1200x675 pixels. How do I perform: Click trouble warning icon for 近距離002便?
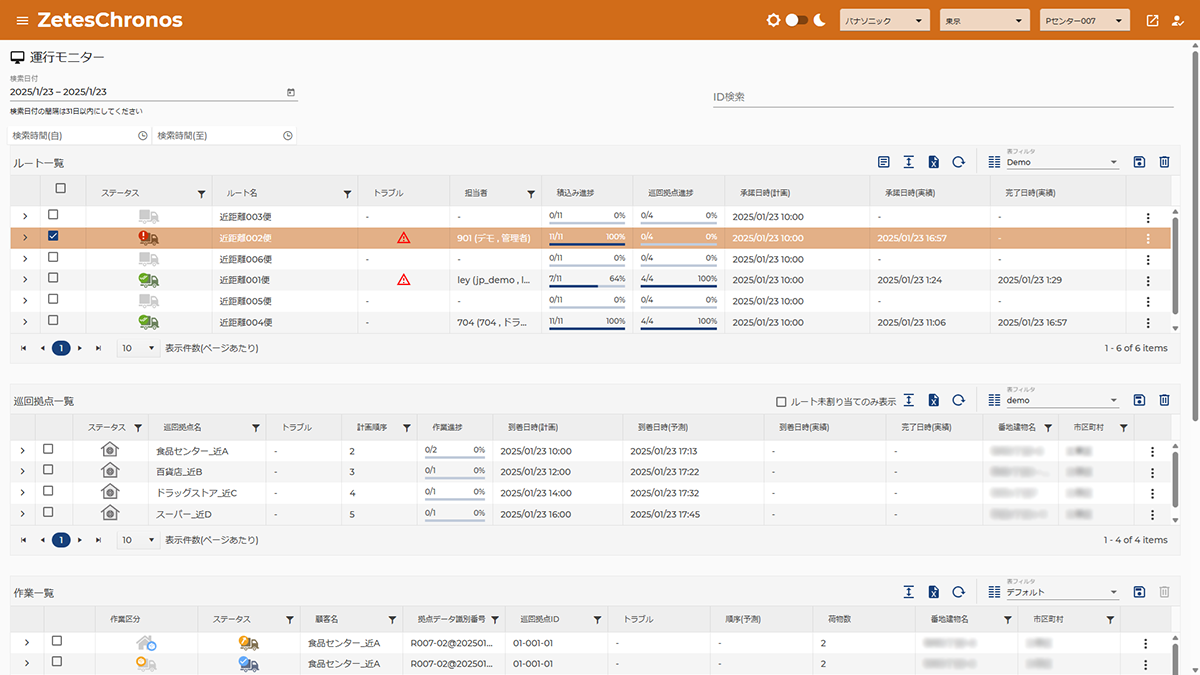pos(403,238)
